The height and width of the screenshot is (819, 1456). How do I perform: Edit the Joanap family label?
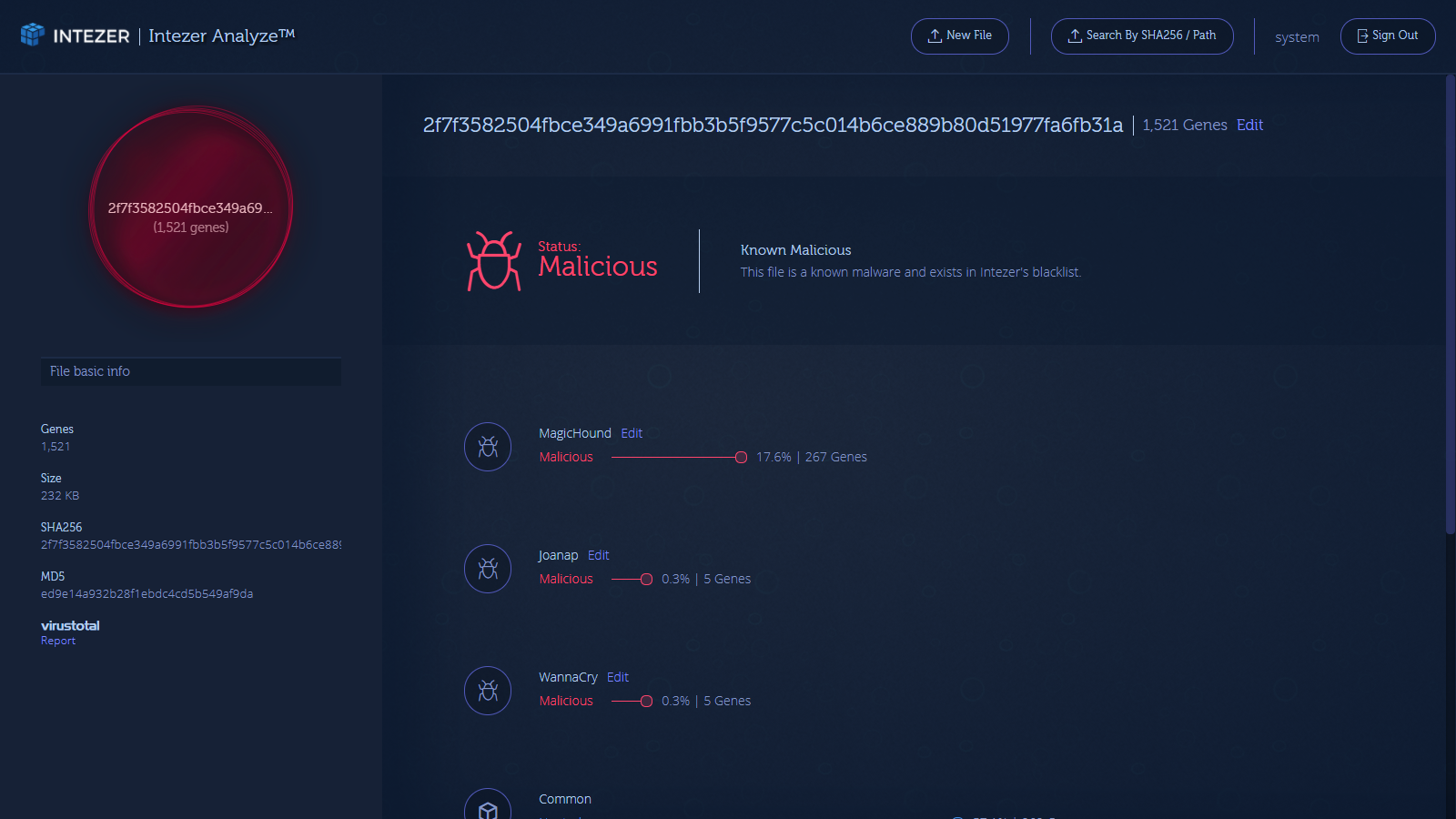pyautogui.click(x=598, y=555)
